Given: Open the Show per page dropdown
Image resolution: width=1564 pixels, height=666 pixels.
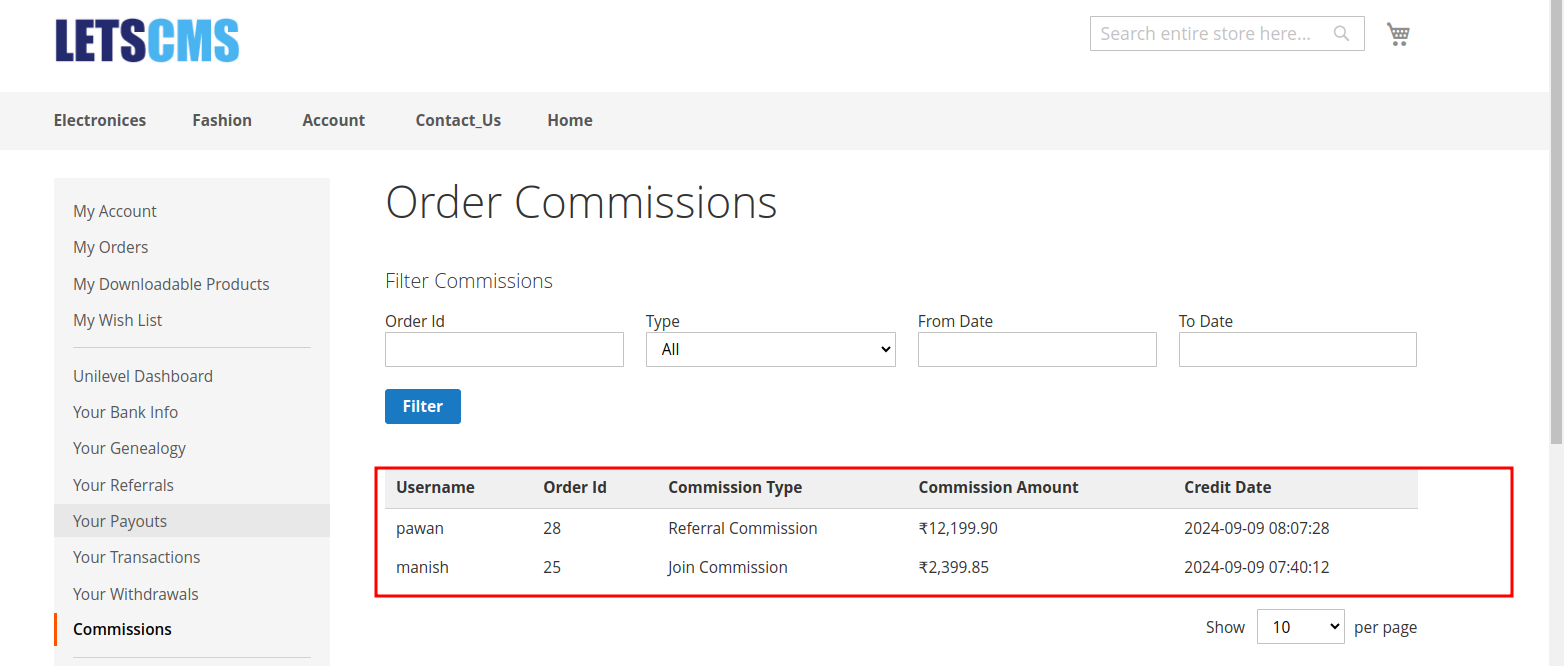Looking at the screenshot, I should (1300, 627).
